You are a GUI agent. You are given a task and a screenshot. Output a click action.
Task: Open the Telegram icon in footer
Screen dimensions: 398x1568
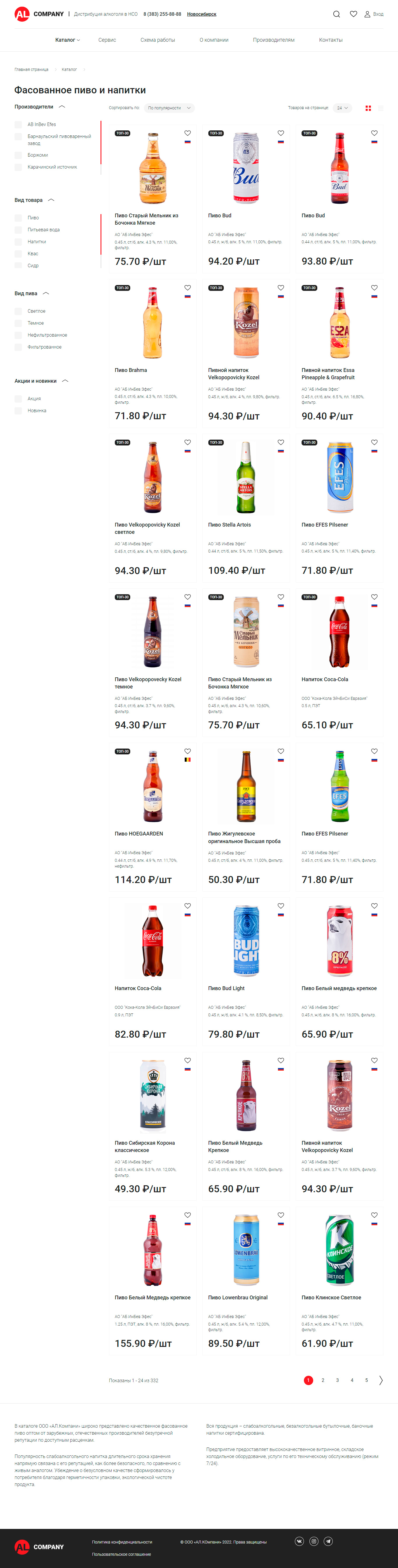[x=328, y=1541]
